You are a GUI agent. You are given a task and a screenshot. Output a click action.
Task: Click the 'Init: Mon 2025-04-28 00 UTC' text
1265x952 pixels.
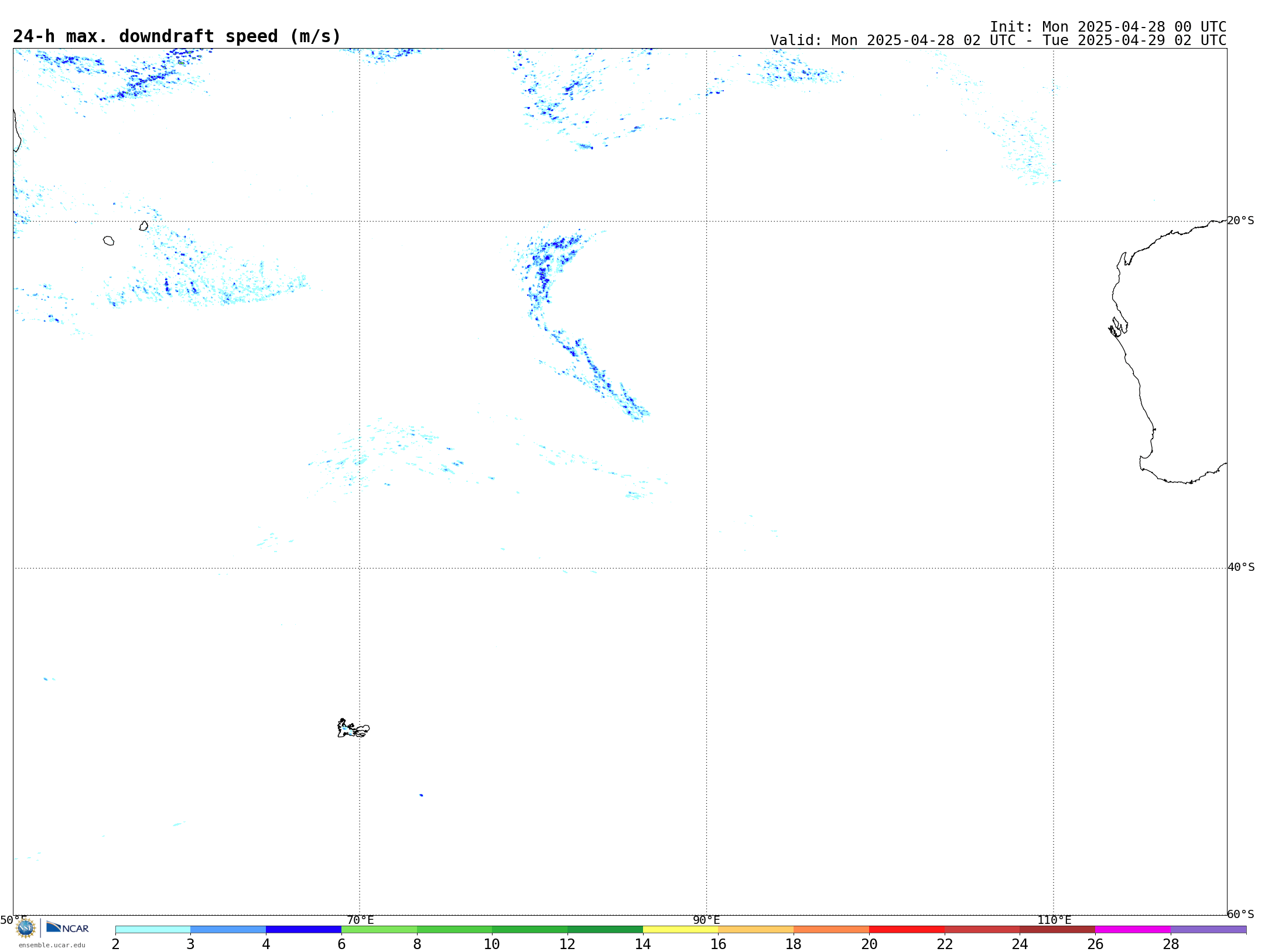coord(1108,27)
